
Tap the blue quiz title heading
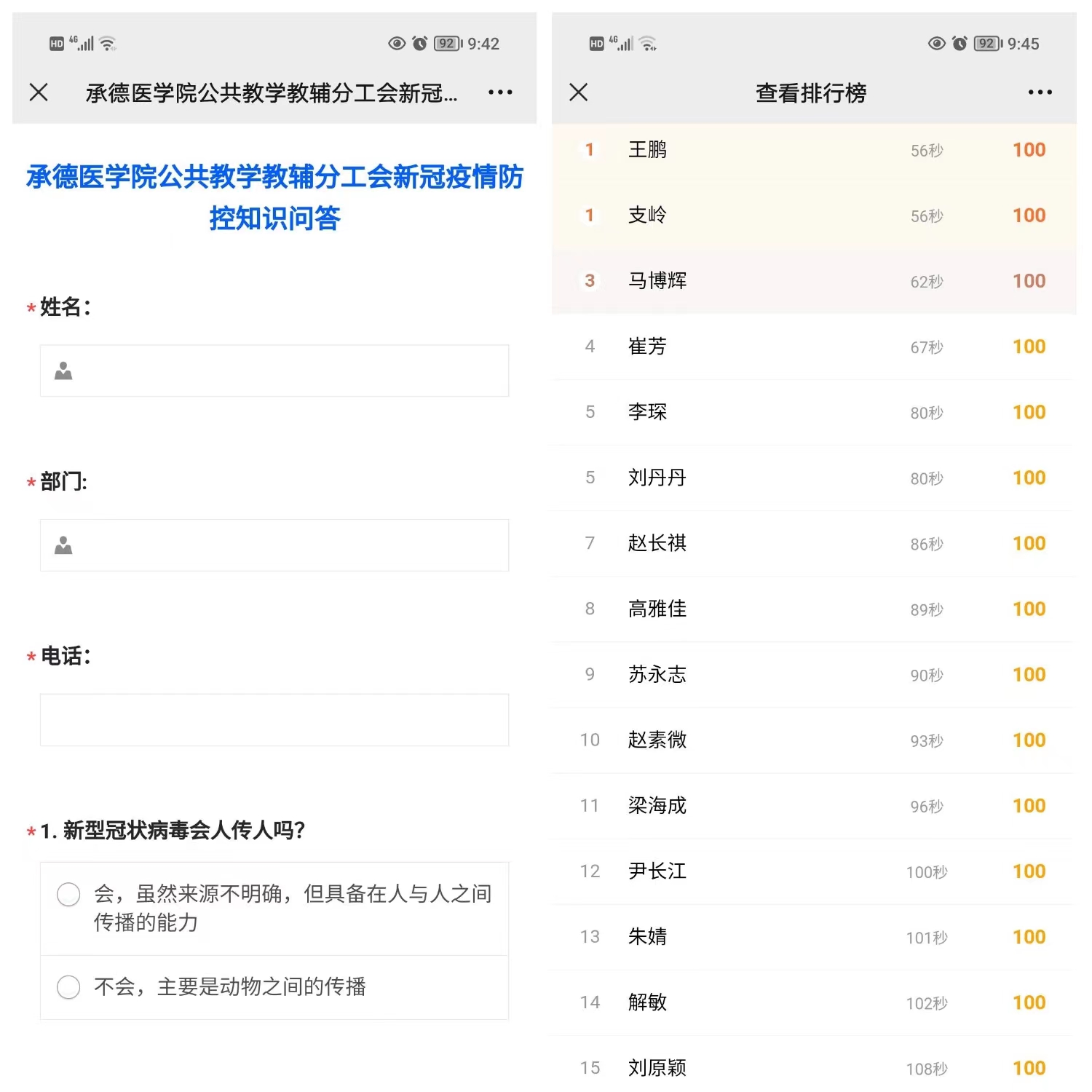pyautogui.click(x=274, y=197)
